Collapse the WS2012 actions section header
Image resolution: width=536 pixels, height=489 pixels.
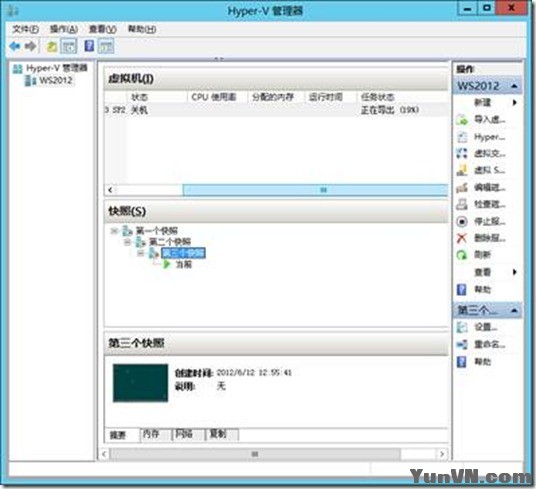click(x=514, y=86)
